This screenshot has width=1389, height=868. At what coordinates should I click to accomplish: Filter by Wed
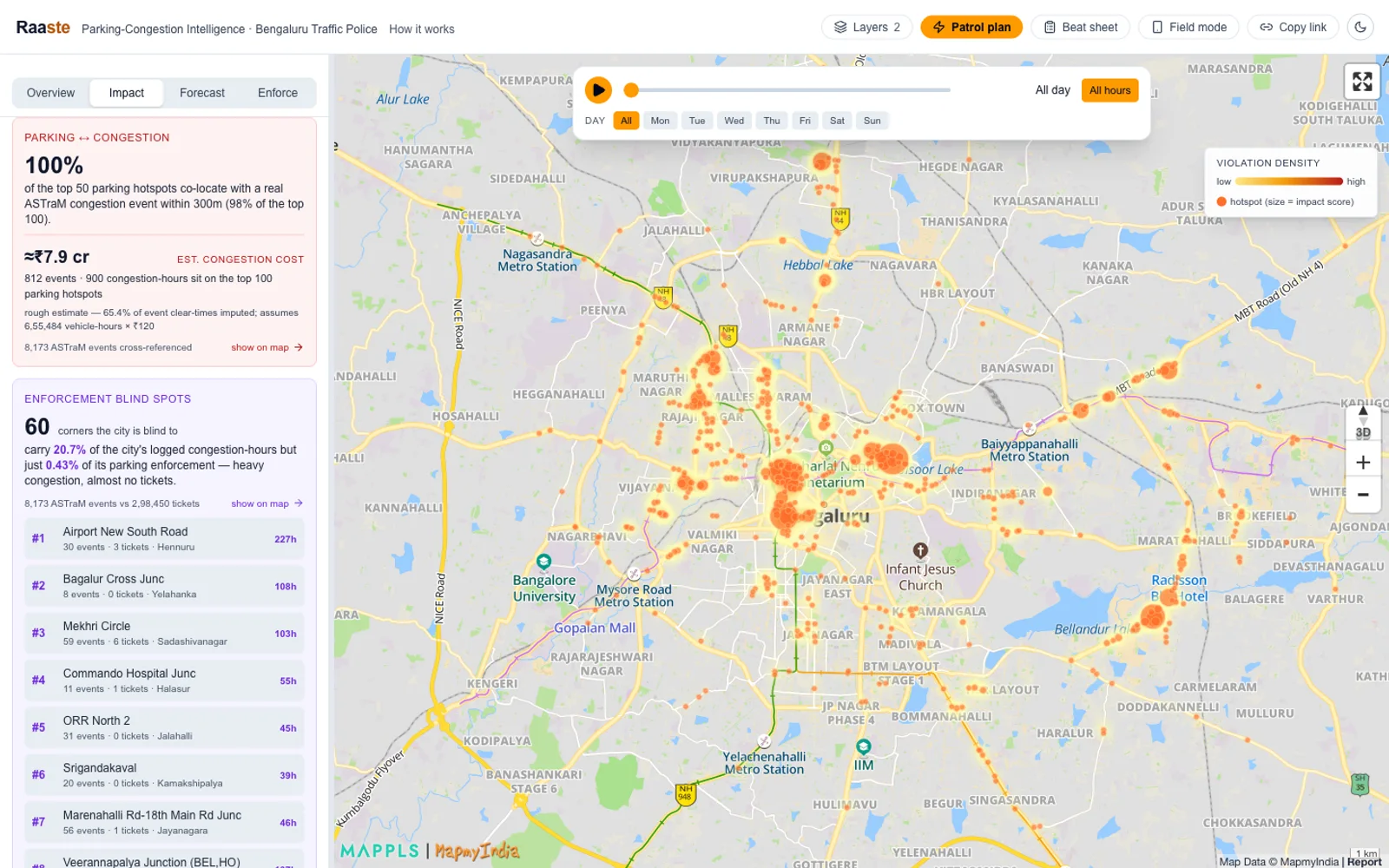(x=734, y=121)
